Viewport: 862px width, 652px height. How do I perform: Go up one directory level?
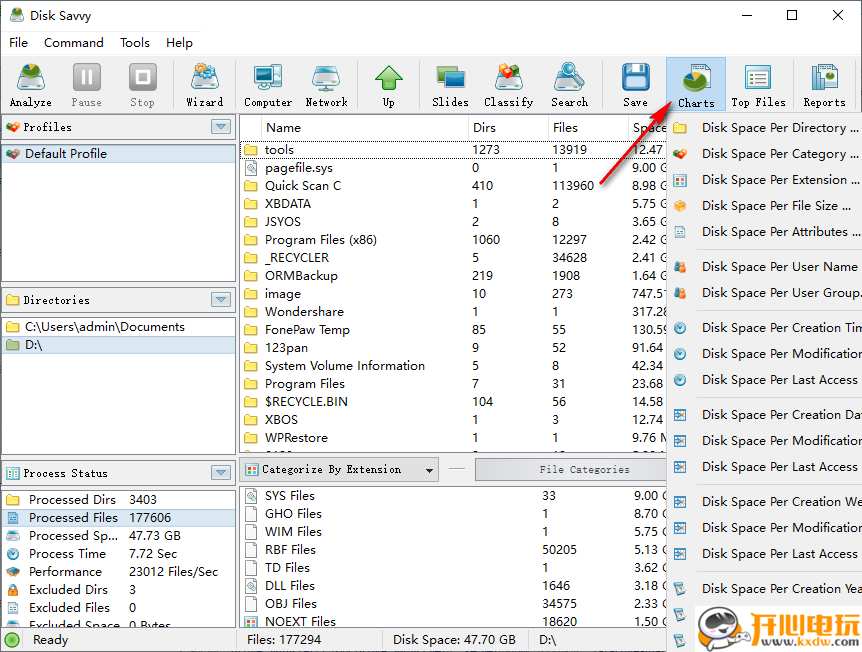click(388, 85)
